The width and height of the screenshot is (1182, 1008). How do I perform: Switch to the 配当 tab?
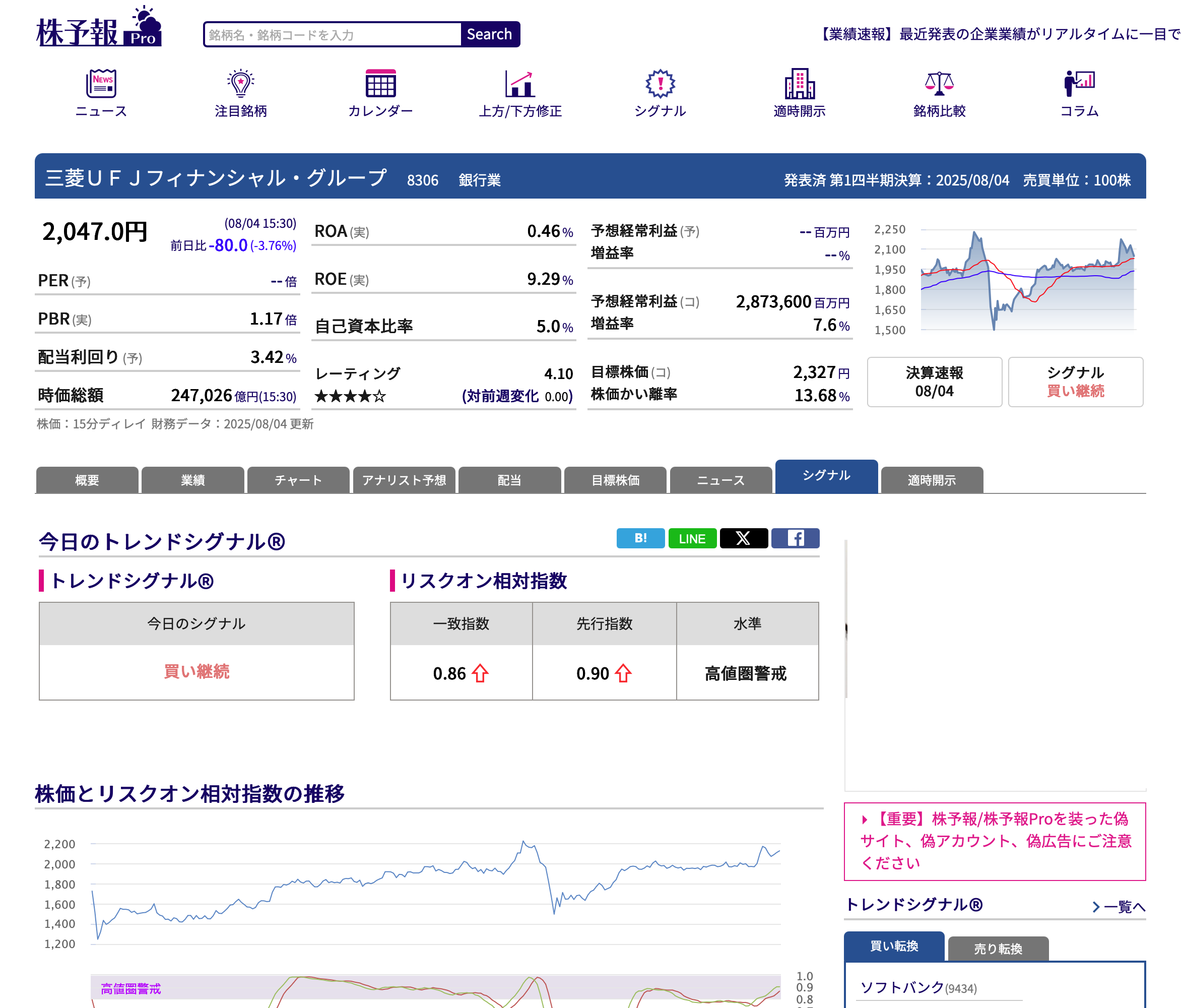click(x=509, y=480)
